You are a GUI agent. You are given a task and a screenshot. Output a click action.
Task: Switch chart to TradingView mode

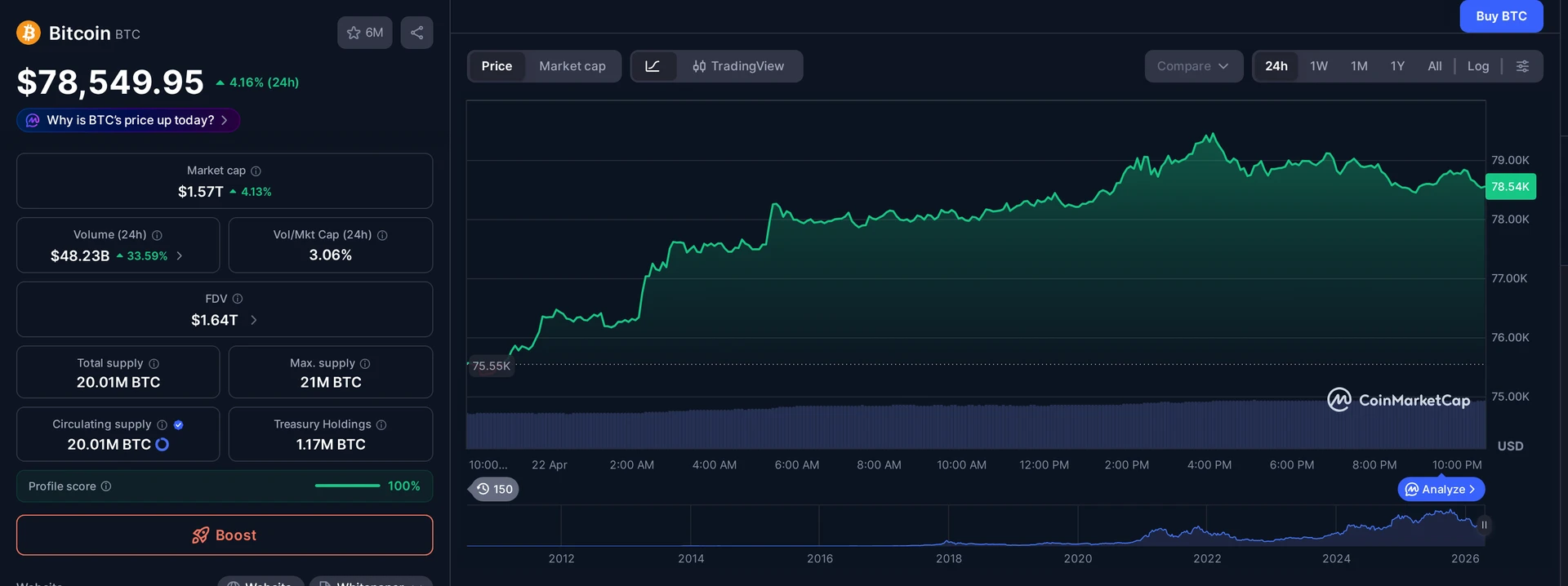738,66
